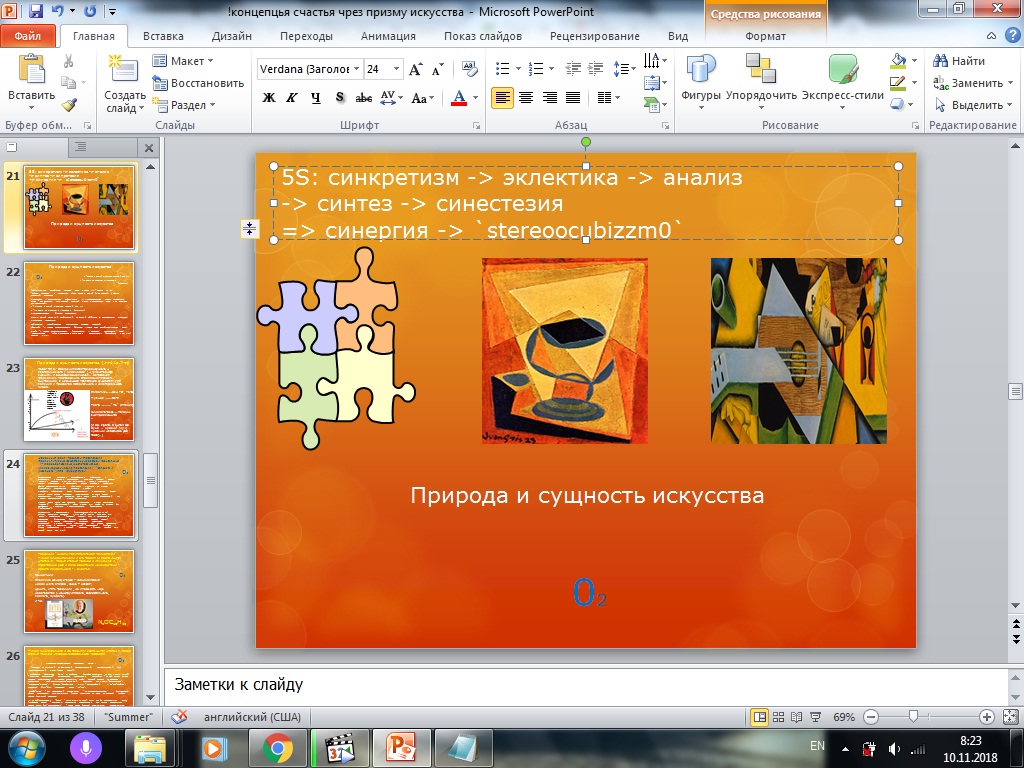Image resolution: width=1024 pixels, height=768 pixels.
Task: Switch to the outline tab in the slide pane
Action: coord(80,147)
